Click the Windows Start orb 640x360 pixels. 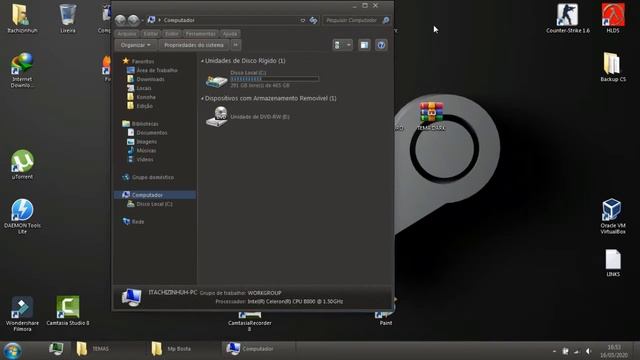(12, 351)
